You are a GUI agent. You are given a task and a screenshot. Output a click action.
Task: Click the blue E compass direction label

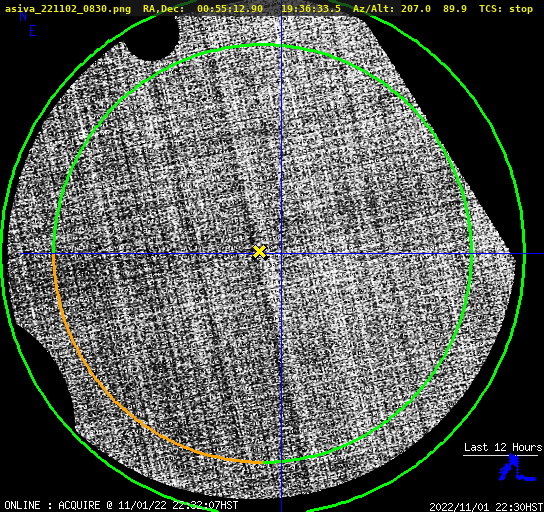tap(33, 31)
